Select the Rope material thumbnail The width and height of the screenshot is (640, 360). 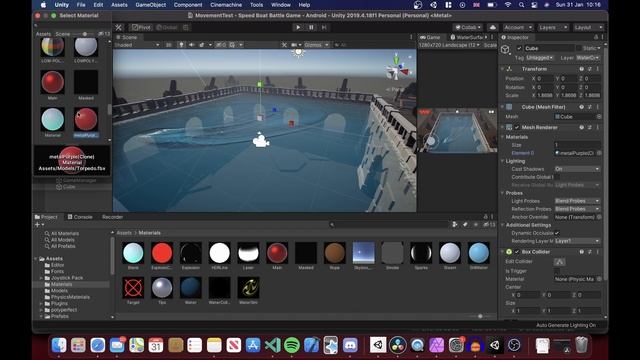(x=335, y=253)
